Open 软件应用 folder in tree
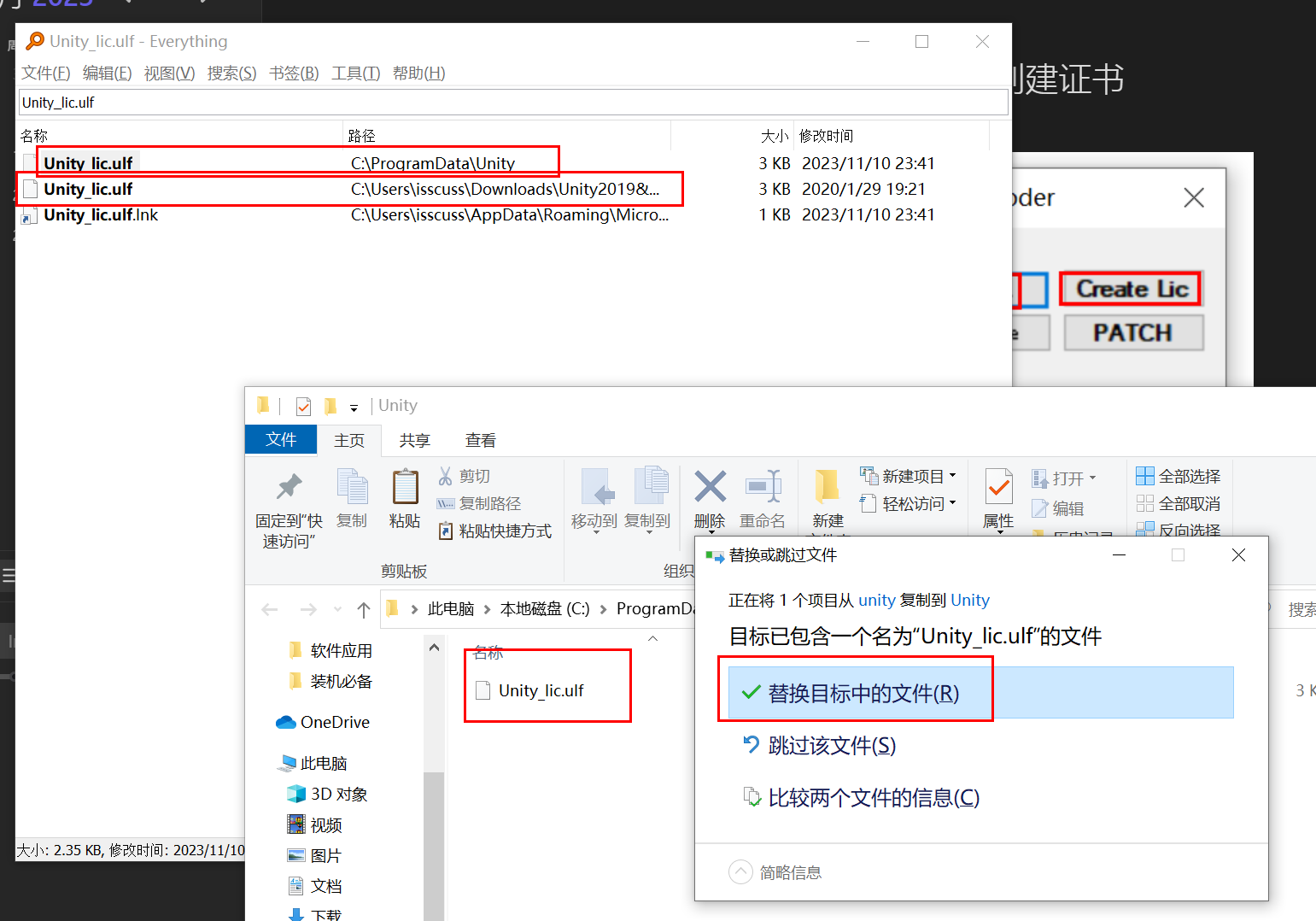The image size is (1316, 921). click(330, 650)
